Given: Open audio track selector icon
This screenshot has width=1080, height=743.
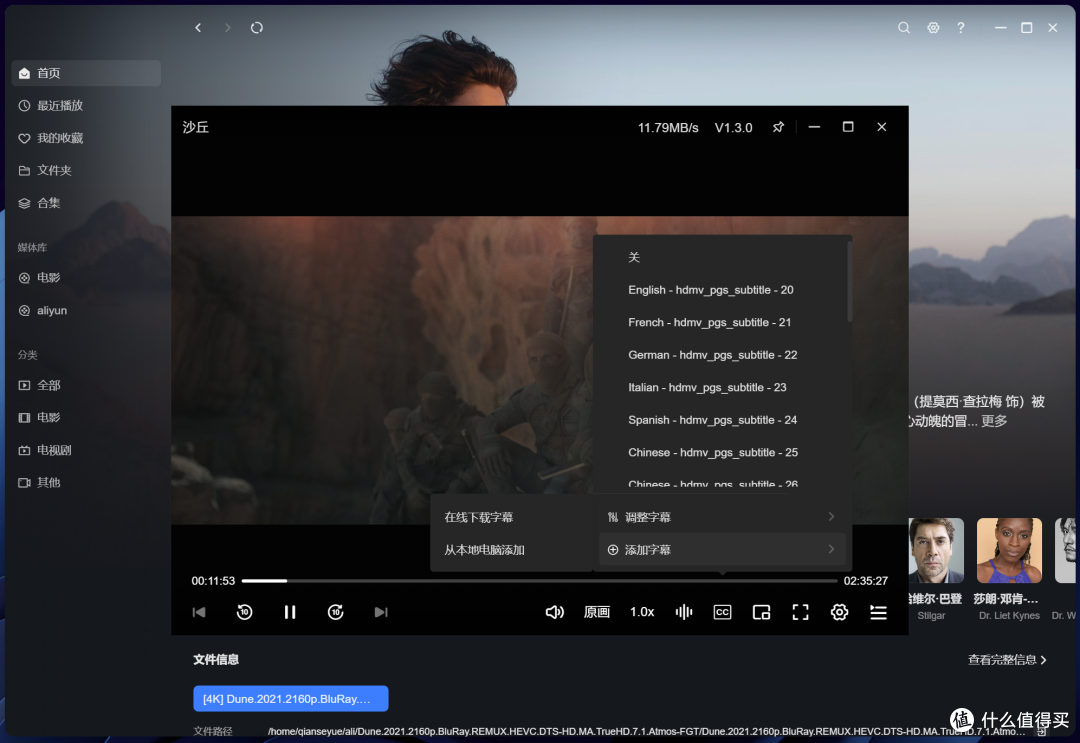Looking at the screenshot, I should (x=684, y=612).
